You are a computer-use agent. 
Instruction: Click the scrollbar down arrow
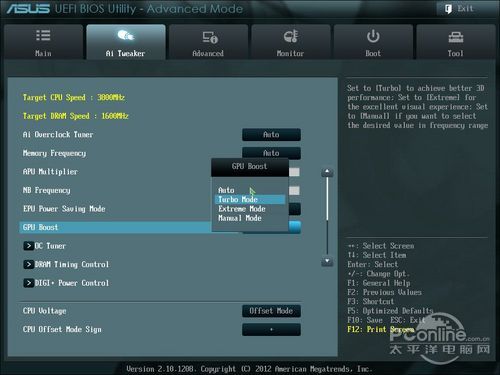pos(327,261)
